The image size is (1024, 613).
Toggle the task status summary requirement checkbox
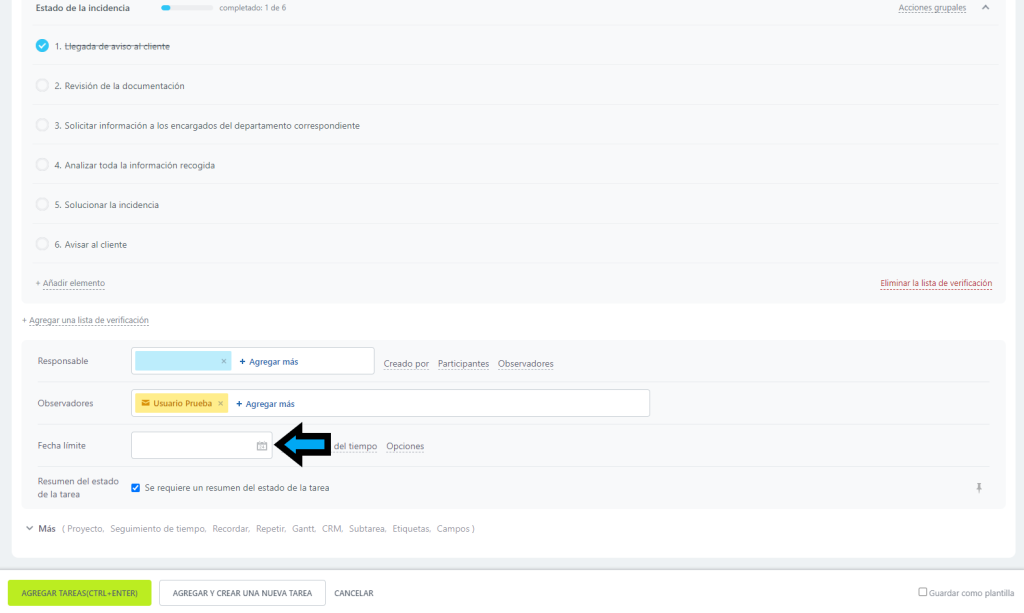[136, 488]
